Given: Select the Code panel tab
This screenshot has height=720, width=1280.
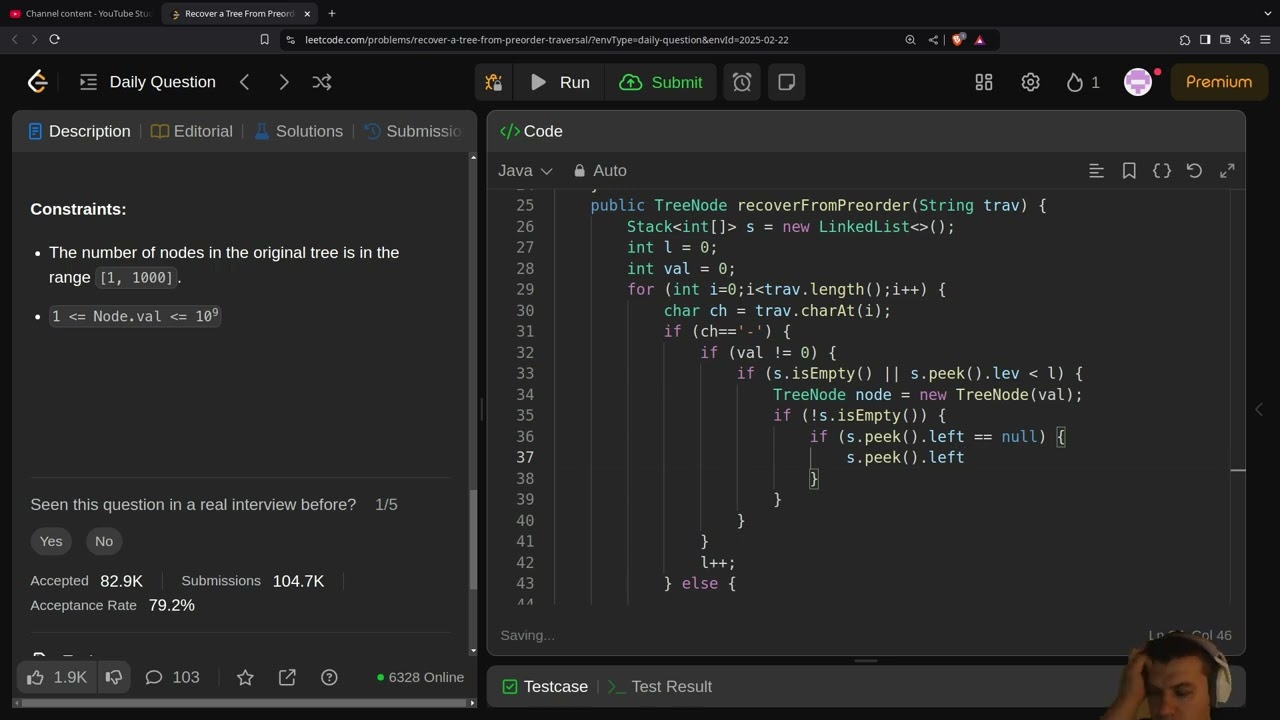Looking at the screenshot, I should point(531,131).
